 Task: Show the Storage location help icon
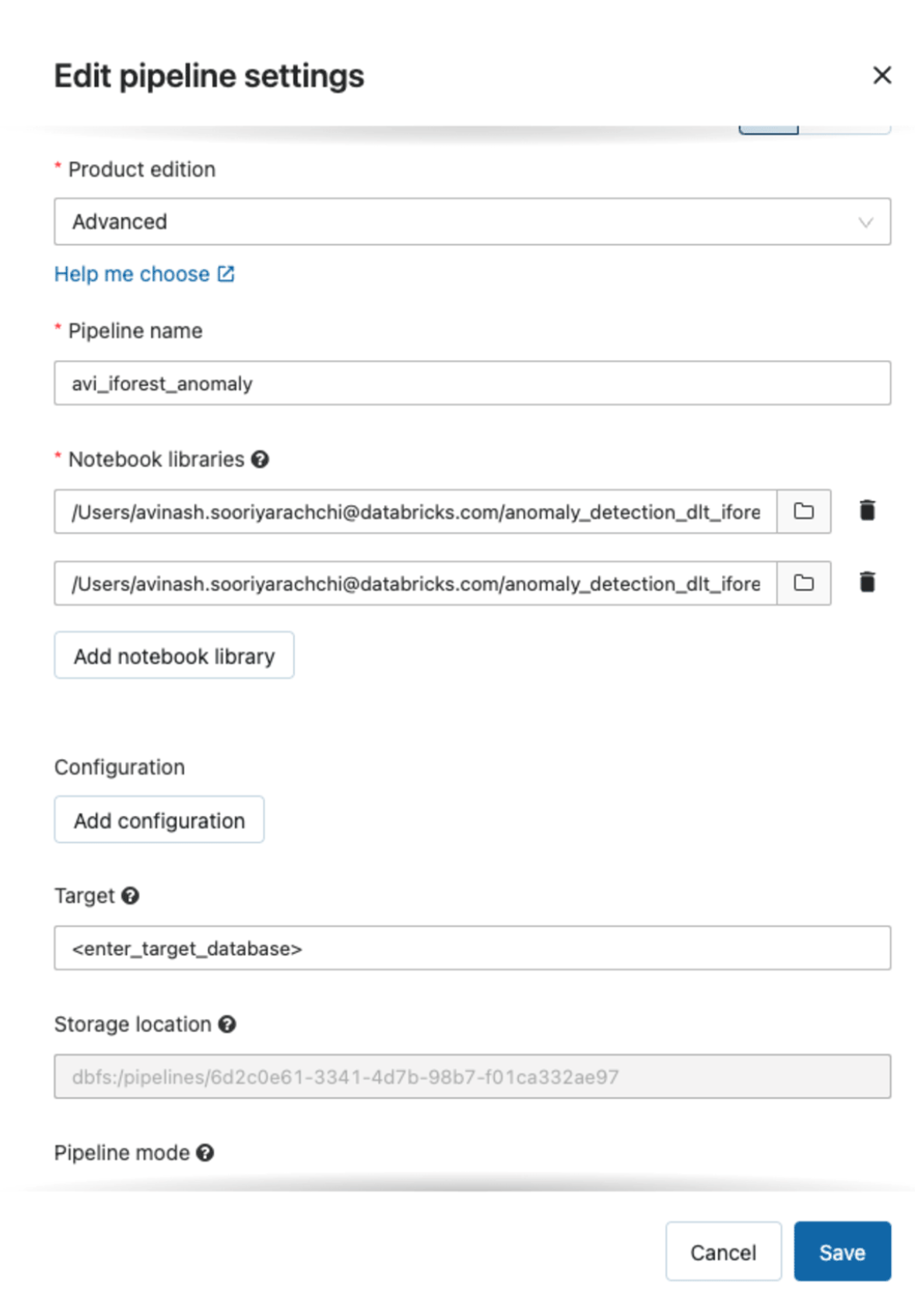(227, 1024)
